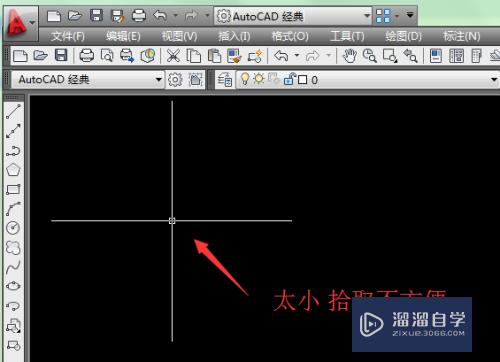
Task: Select the Polygon tool in Draw toolbar
Action: click(x=13, y=170)
